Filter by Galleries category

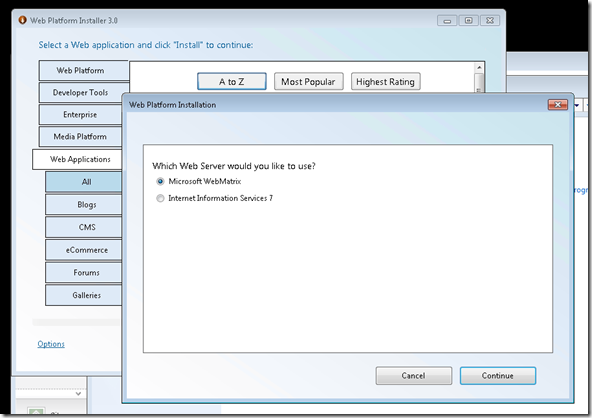pos(84,295)
